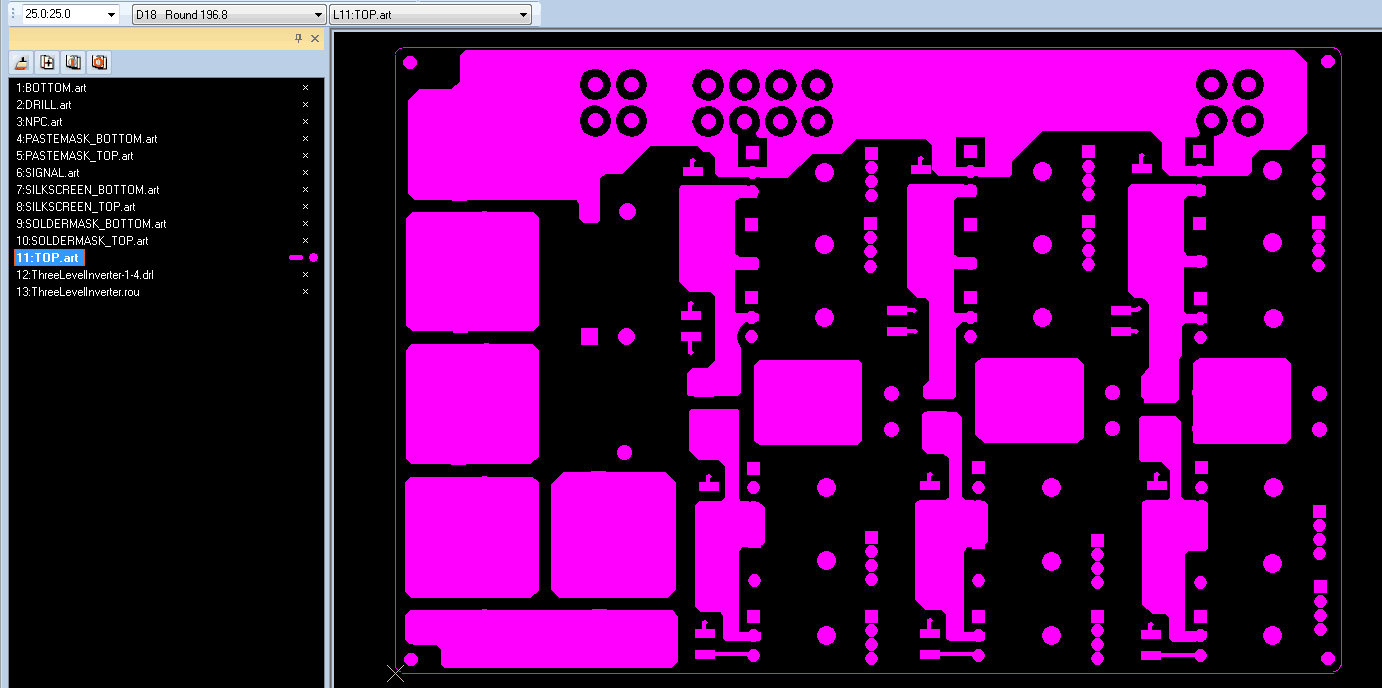Open the L11:TOP.art layer dropdown

pyautogui.click(x=524, y=15)
